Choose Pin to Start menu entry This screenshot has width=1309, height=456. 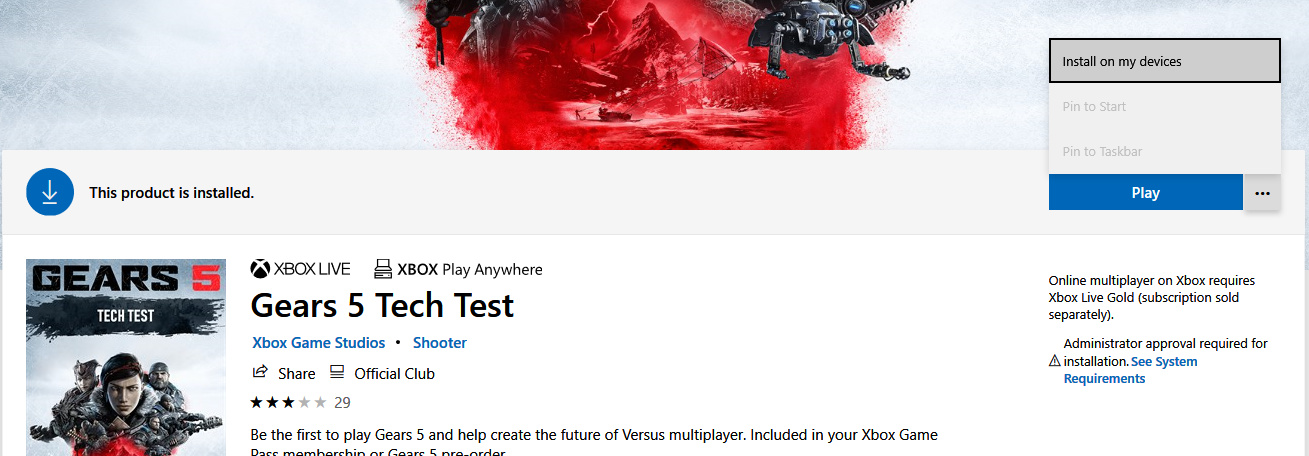pyautogui.click(x=1165, y=106)
